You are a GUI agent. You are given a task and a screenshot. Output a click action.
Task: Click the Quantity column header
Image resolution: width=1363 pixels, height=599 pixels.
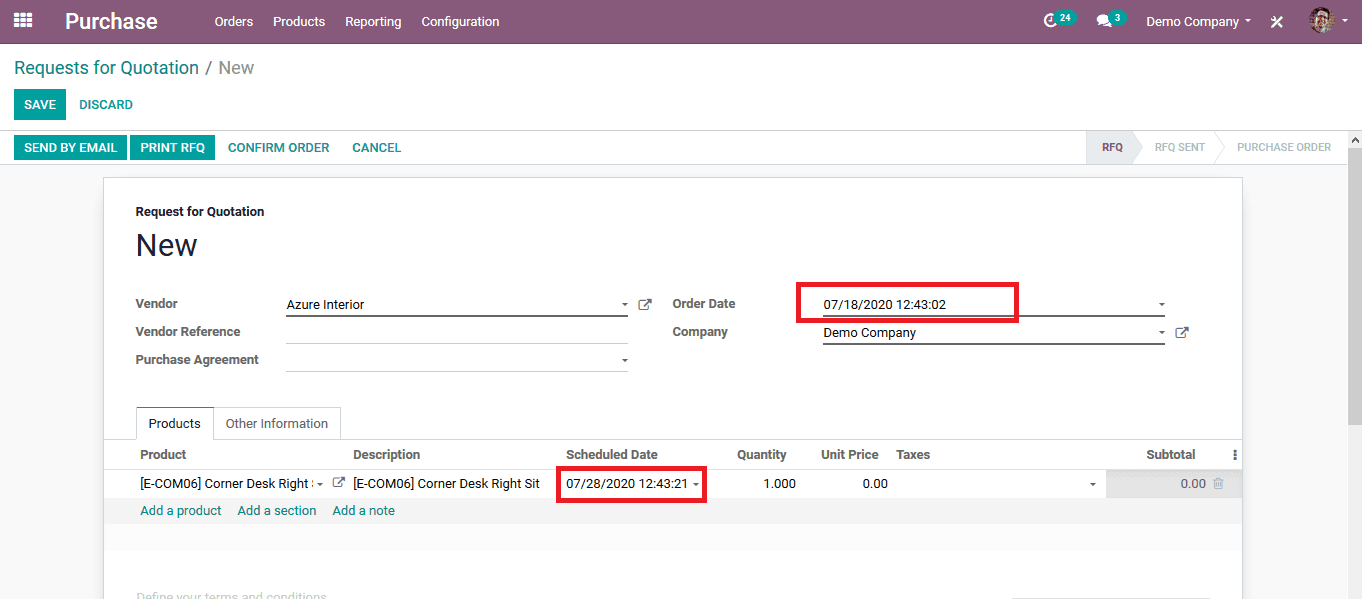[x=762, y=455]
